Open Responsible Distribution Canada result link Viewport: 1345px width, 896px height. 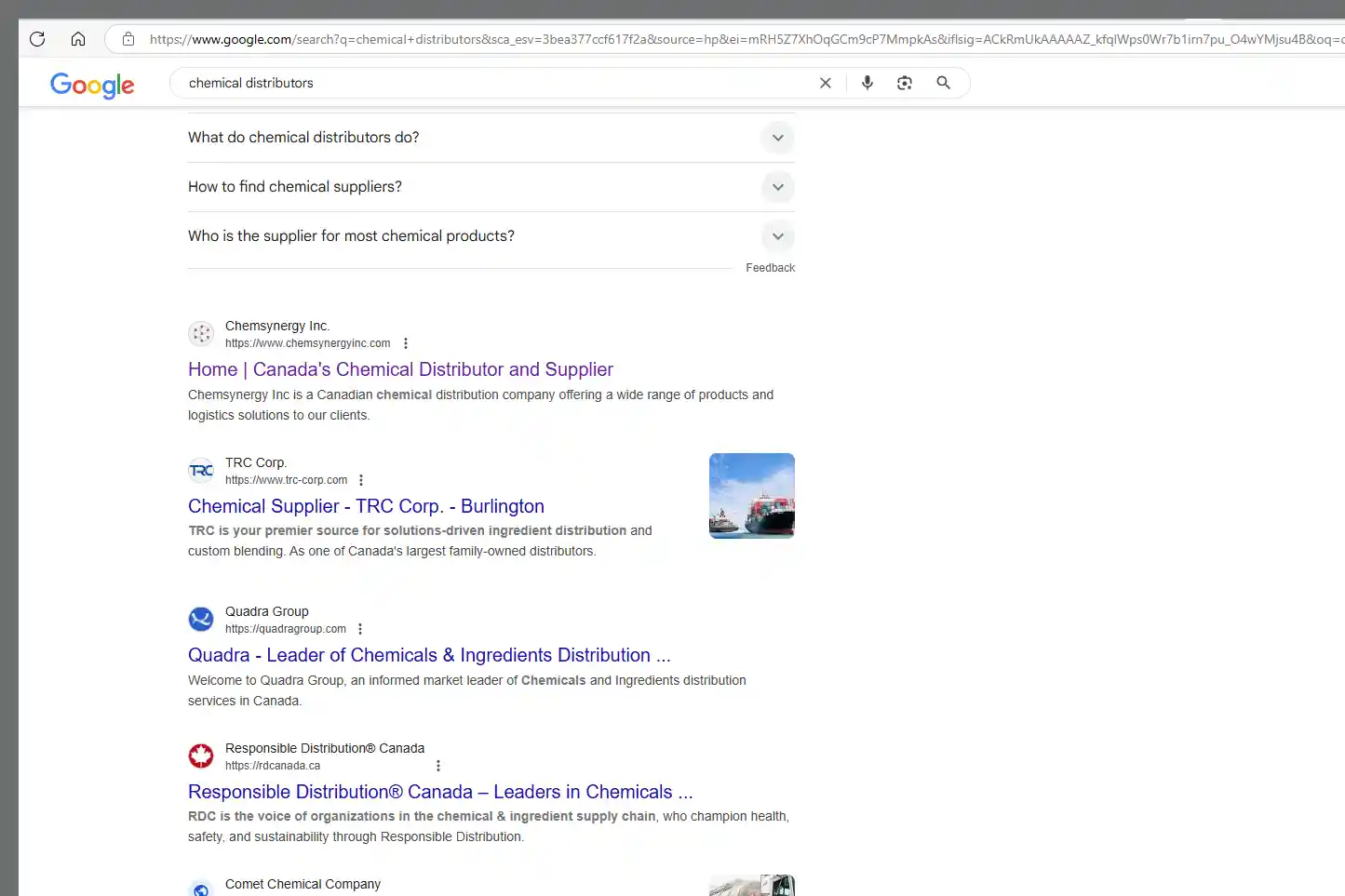(440, 792)
